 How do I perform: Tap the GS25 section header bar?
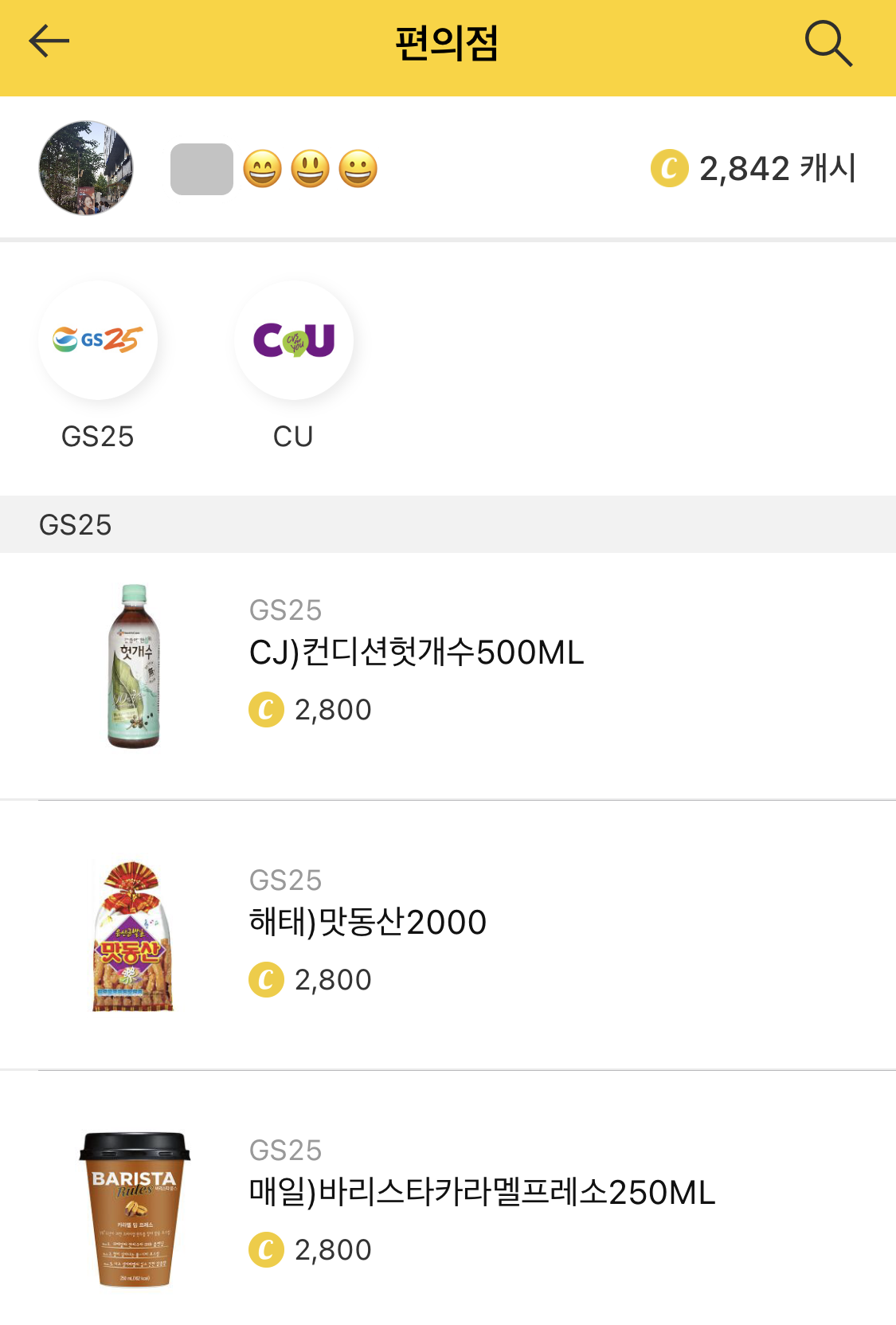click(x=448, y=524)
